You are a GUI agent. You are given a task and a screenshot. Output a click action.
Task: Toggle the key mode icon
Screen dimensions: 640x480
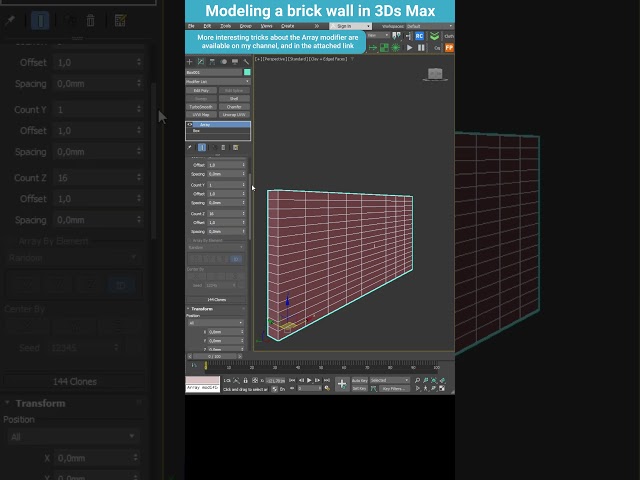292,389
